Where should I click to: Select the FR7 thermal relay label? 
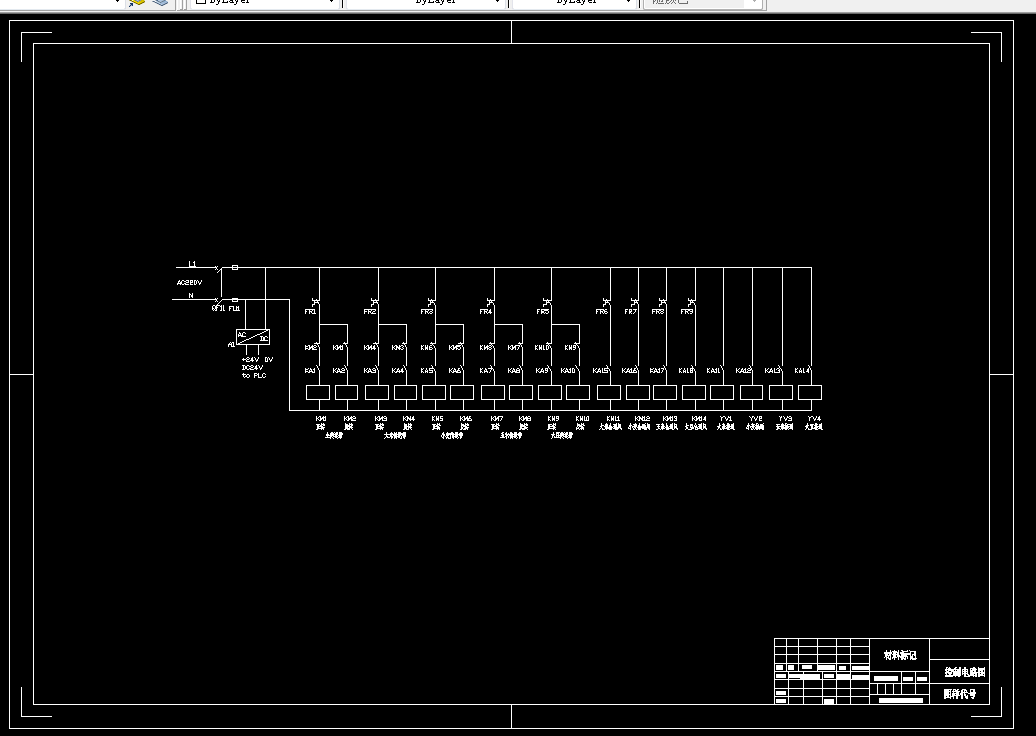coord(630,311)
